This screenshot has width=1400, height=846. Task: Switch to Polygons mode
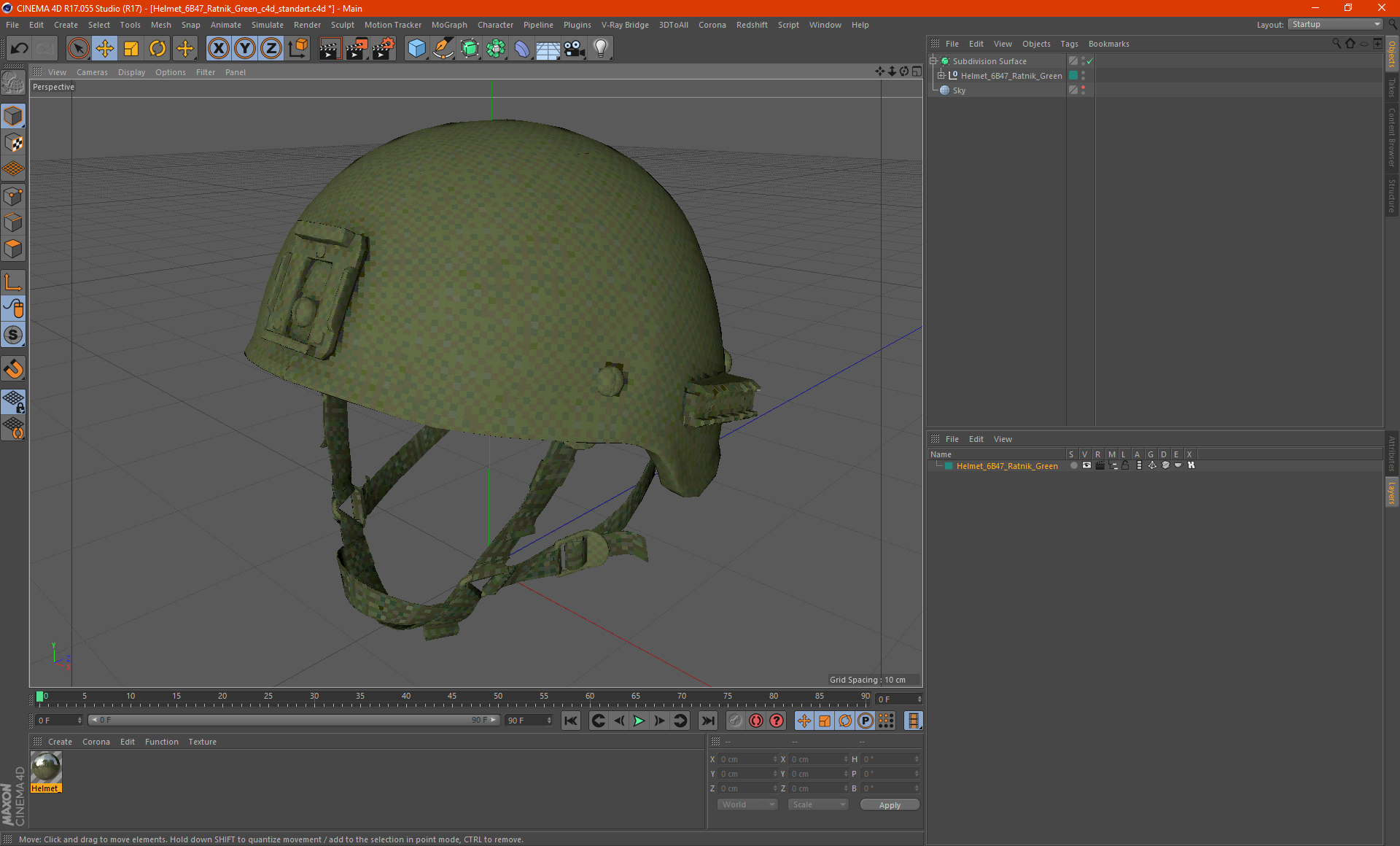coord(13,249)
